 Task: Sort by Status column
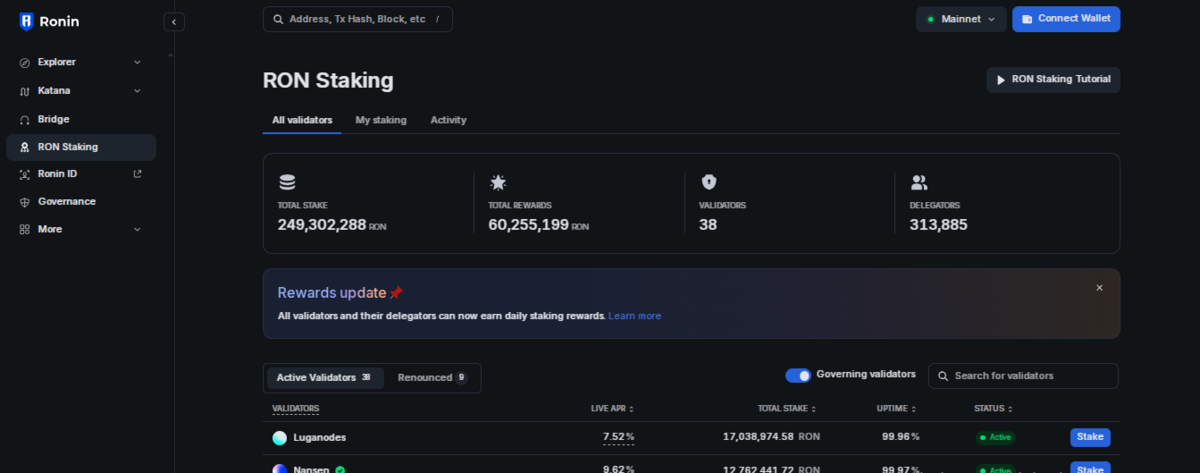pos(994,409)
